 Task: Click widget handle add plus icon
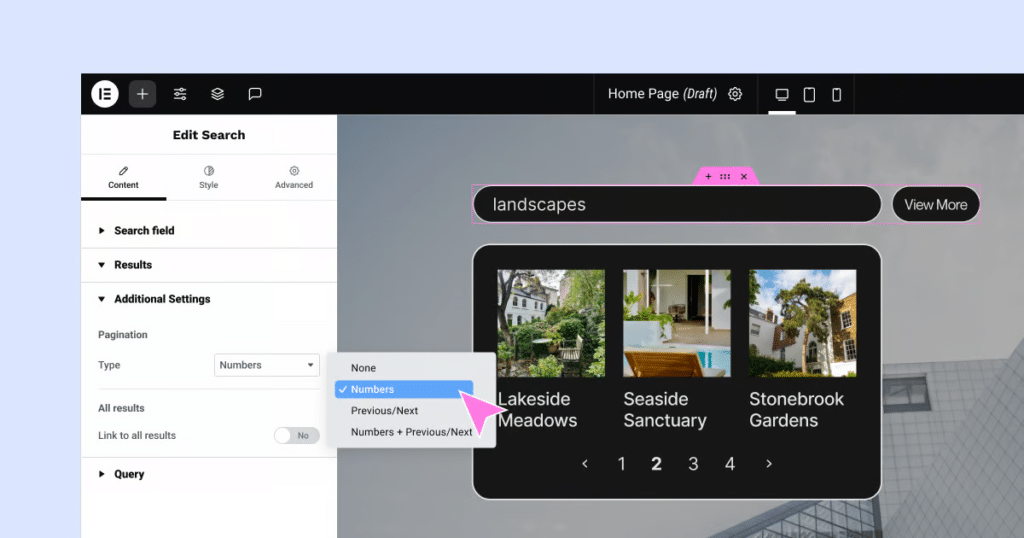tap(708, 176)
